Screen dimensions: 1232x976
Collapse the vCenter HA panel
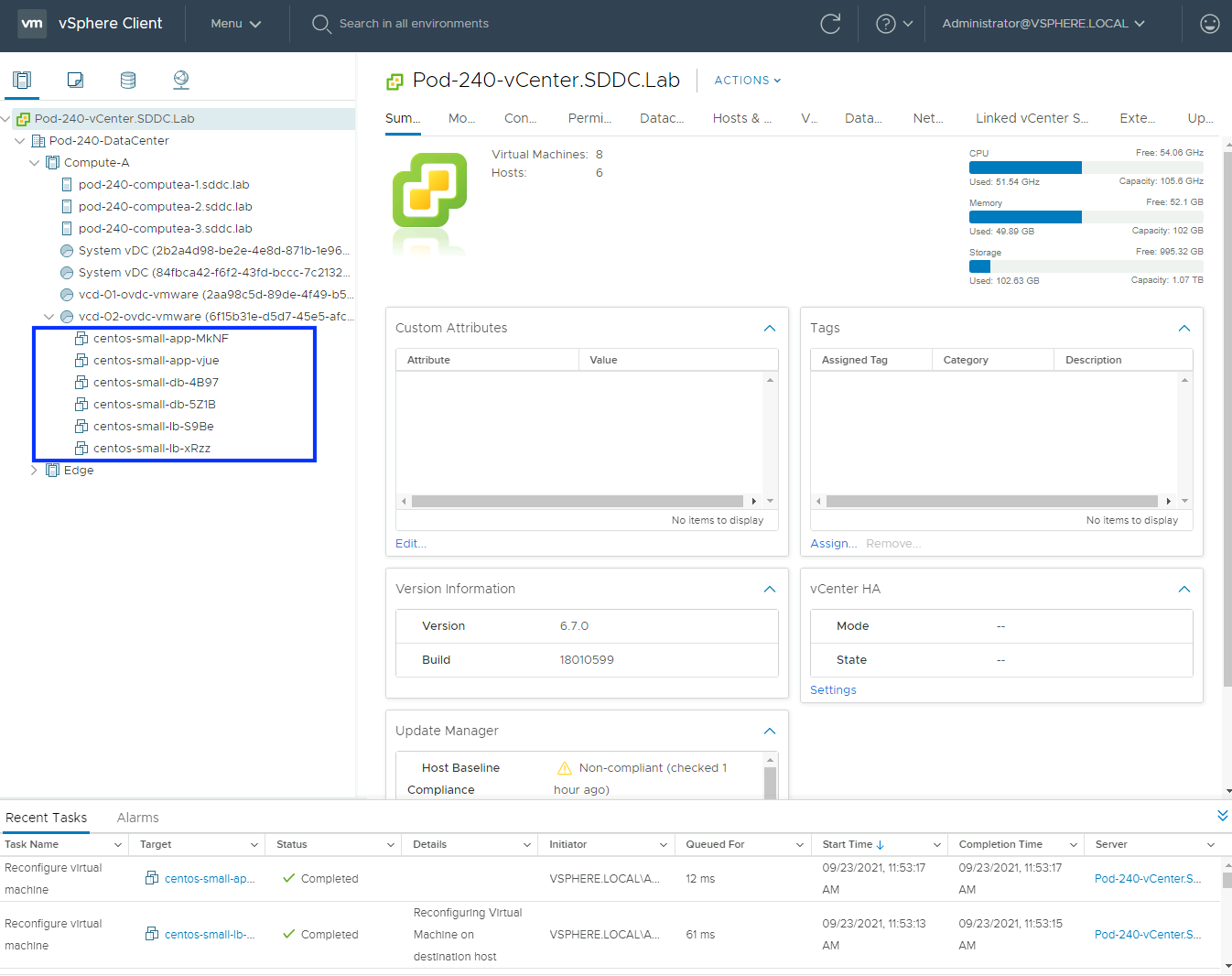(x=1183, y=589)
